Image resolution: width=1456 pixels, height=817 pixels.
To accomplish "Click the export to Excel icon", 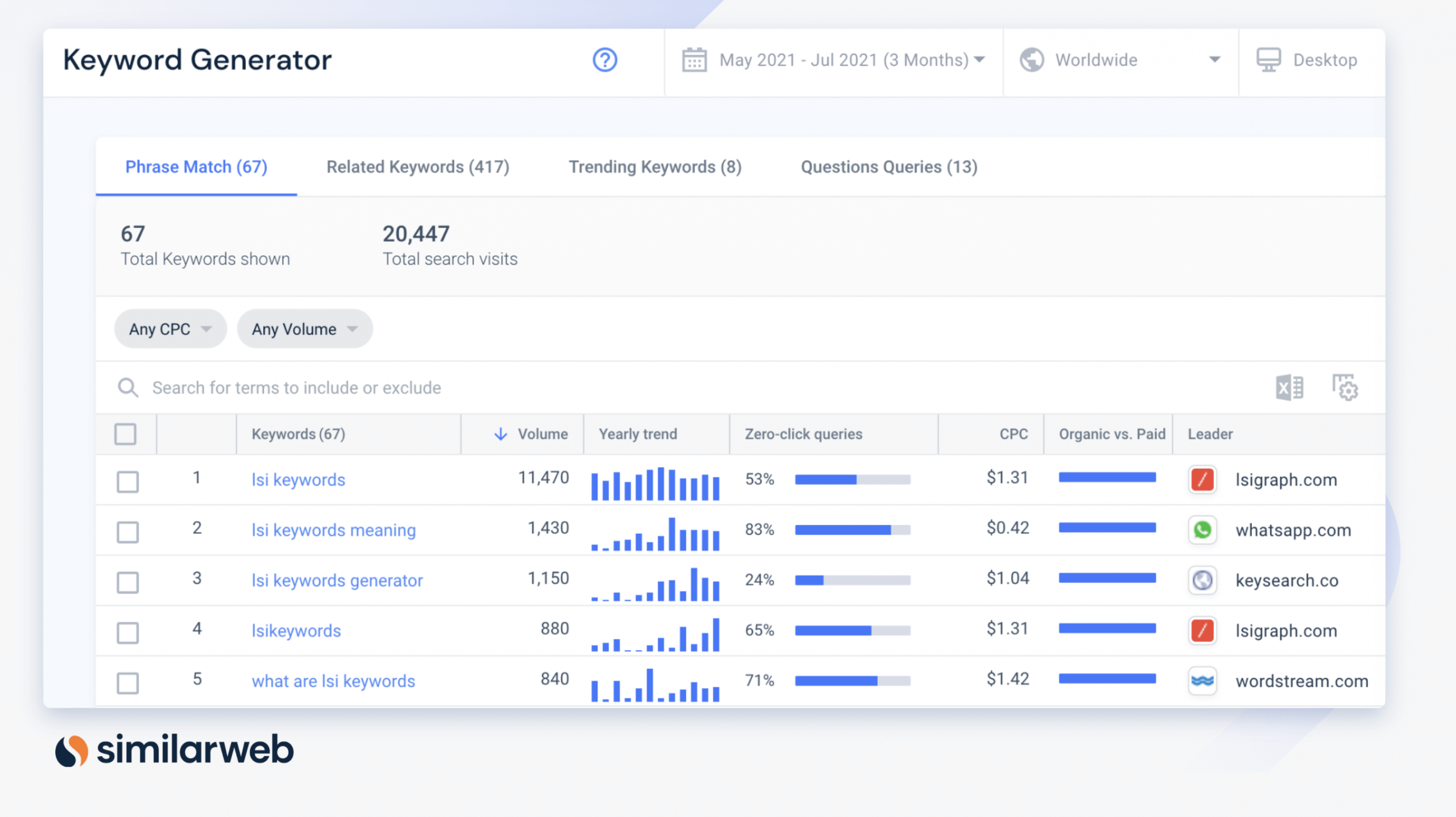I will pos(1290,387).
